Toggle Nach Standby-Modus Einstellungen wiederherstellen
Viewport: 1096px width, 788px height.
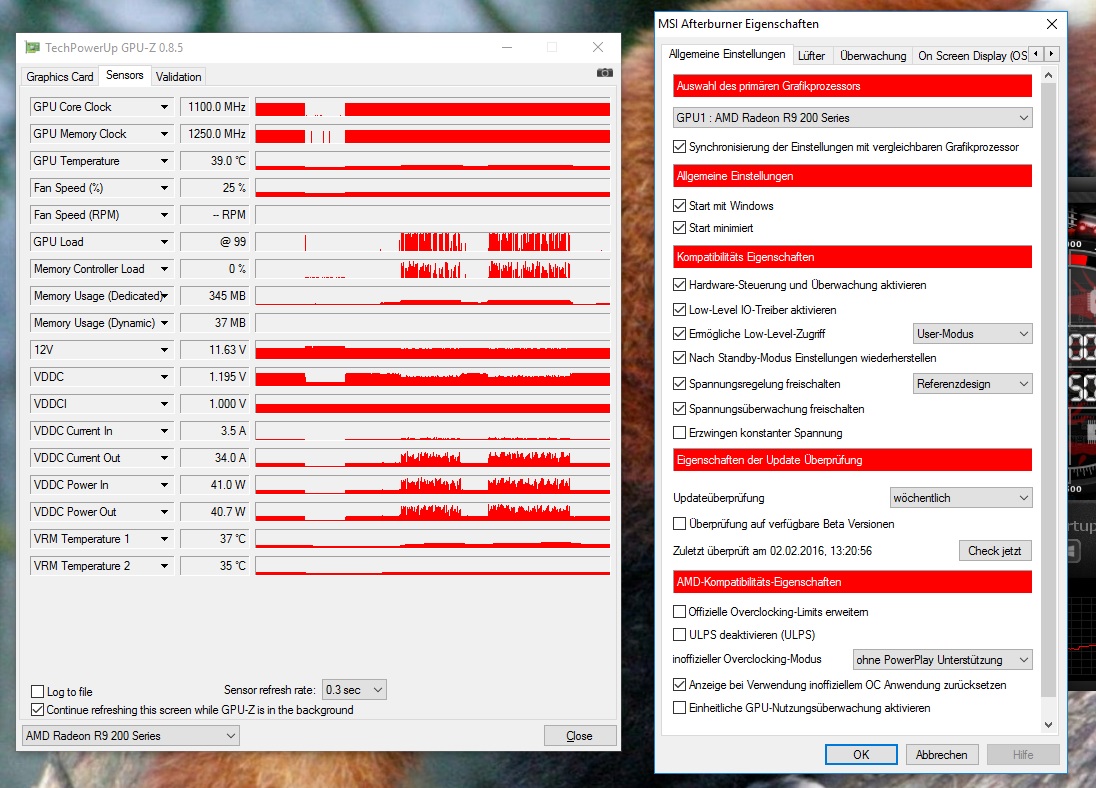coord(679,358)
